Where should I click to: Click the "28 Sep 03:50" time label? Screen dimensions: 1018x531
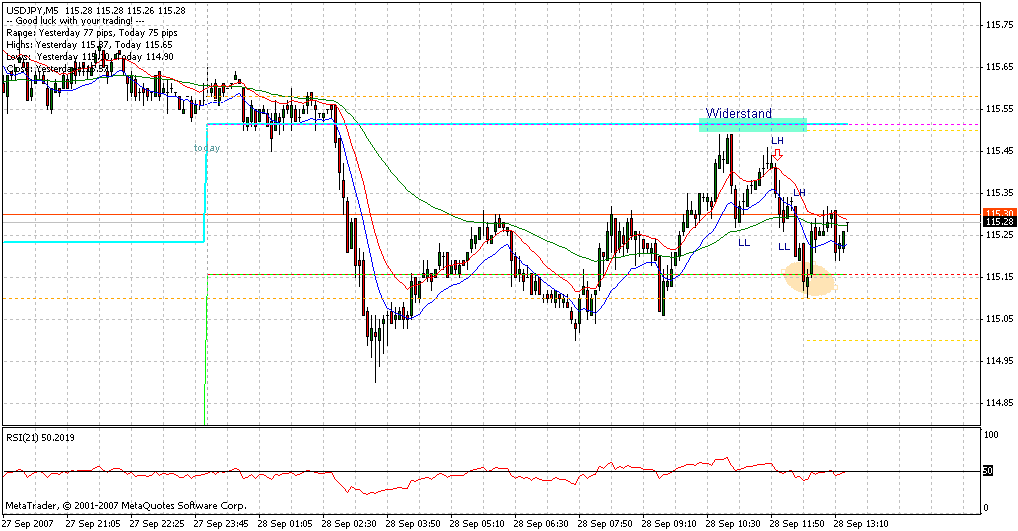[413, 523]
